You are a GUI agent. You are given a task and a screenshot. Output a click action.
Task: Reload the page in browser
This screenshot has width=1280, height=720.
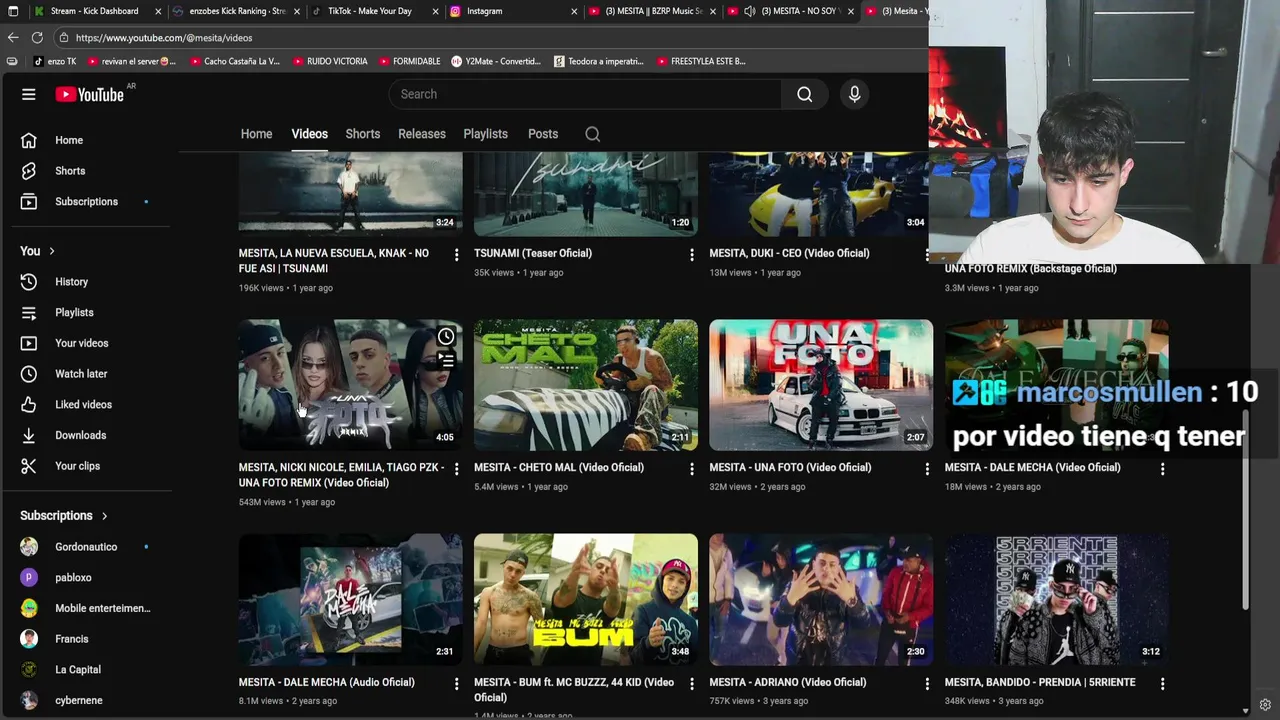(37, 37)
